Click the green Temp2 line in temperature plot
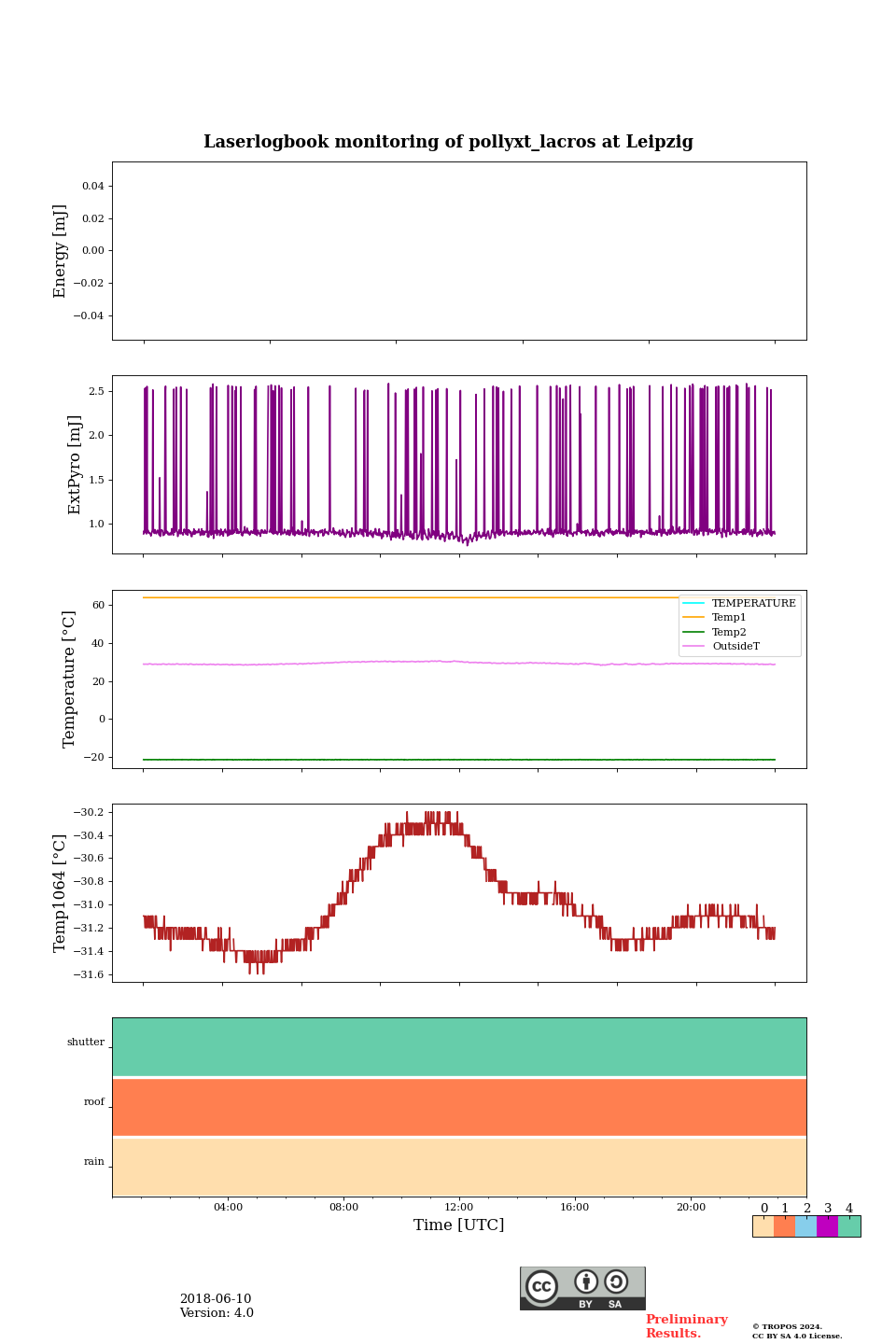Viewport: 896px width, 1344px height. 459,760
